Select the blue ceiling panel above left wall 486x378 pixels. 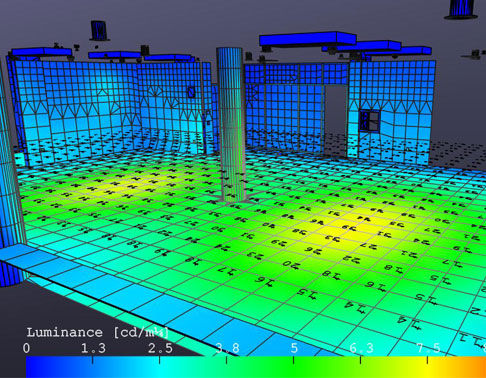click(x=42, y=52)
